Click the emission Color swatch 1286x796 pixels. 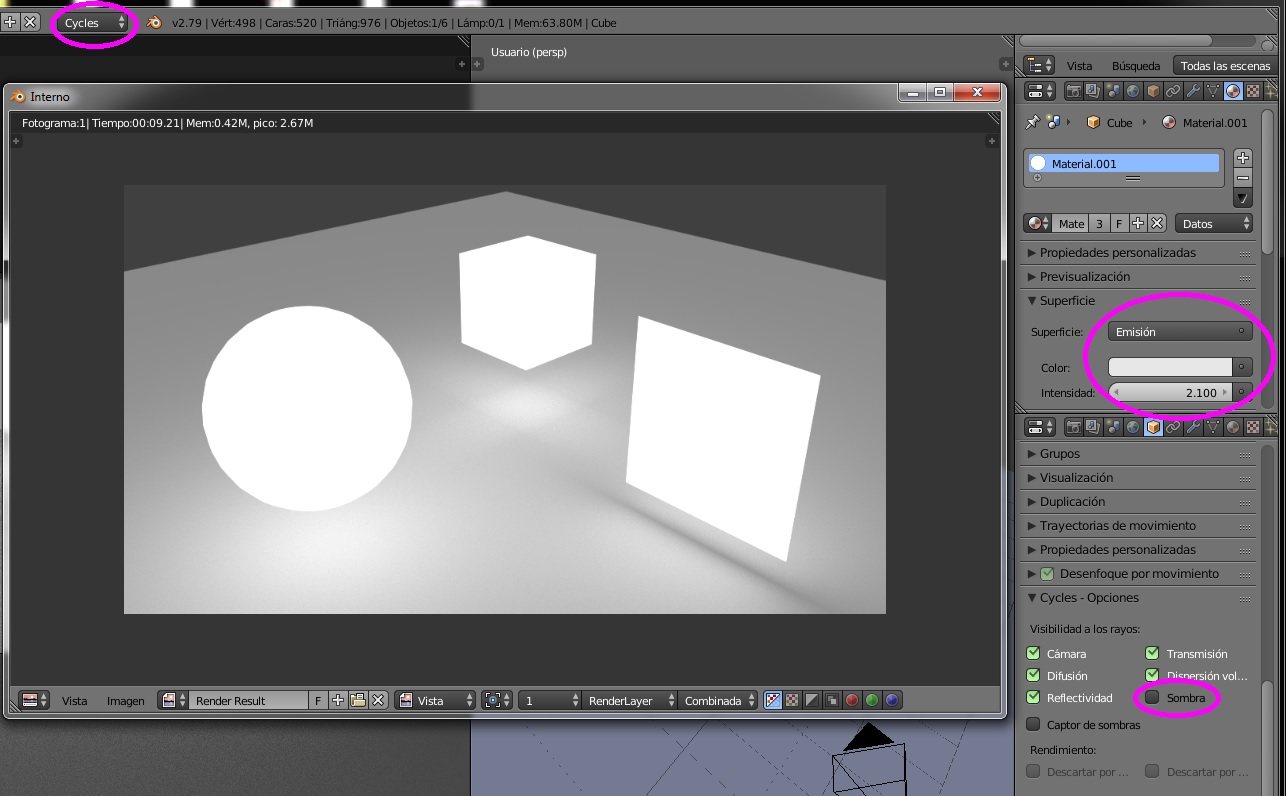(x=1170, y=367)
